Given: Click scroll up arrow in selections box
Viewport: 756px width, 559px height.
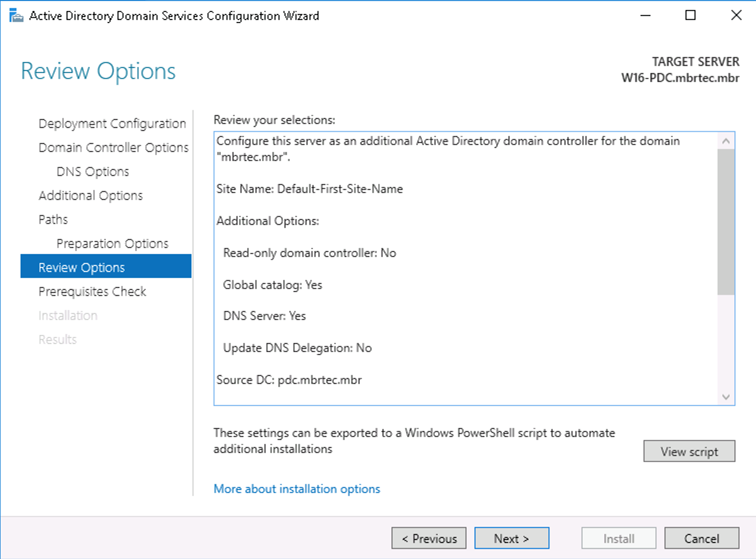Looking at the screenshot, I should pyautogui.click(x=726, y=141).
